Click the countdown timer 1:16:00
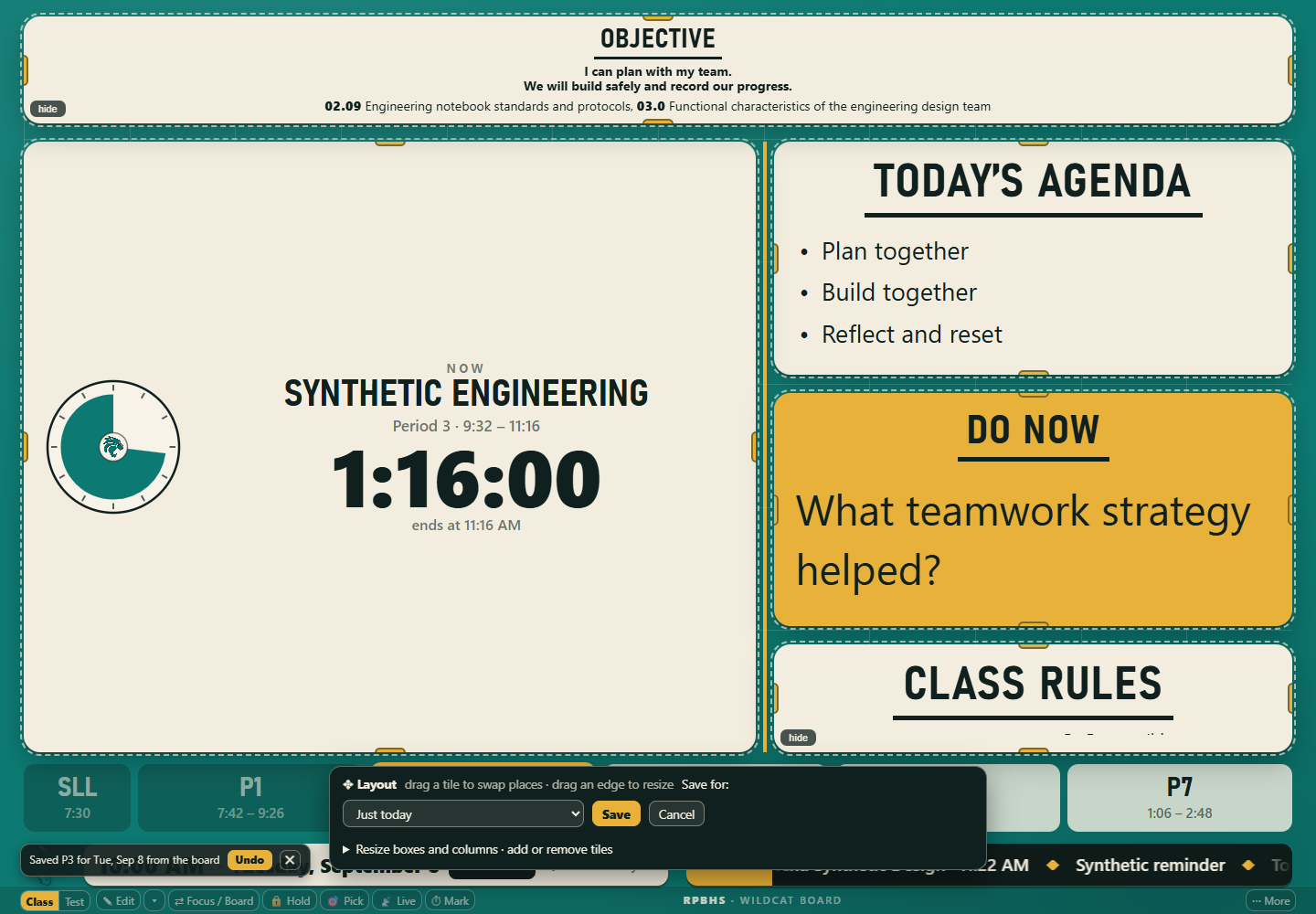Screen dimensions: 1316x914 tap(466, 480)
